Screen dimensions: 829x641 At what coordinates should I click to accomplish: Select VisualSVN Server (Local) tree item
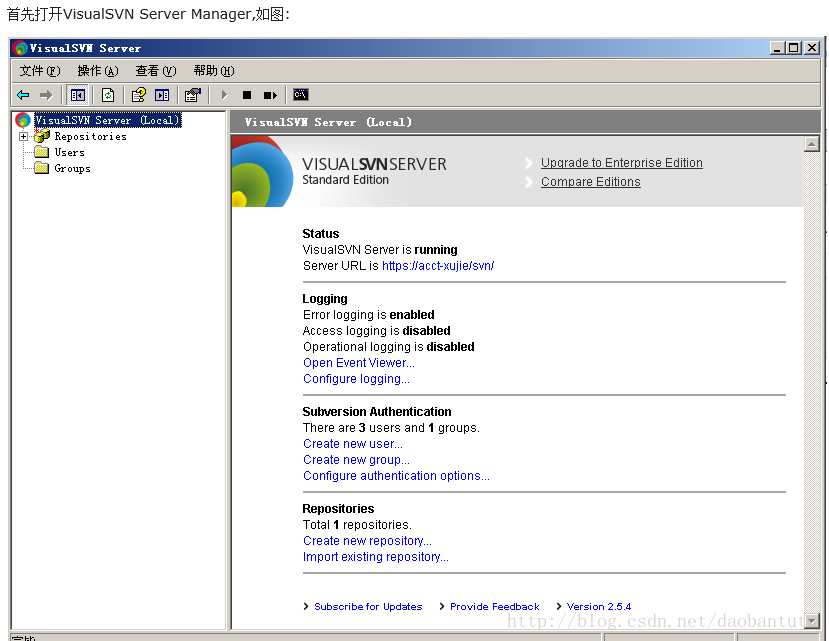click(x=107, y=120)
